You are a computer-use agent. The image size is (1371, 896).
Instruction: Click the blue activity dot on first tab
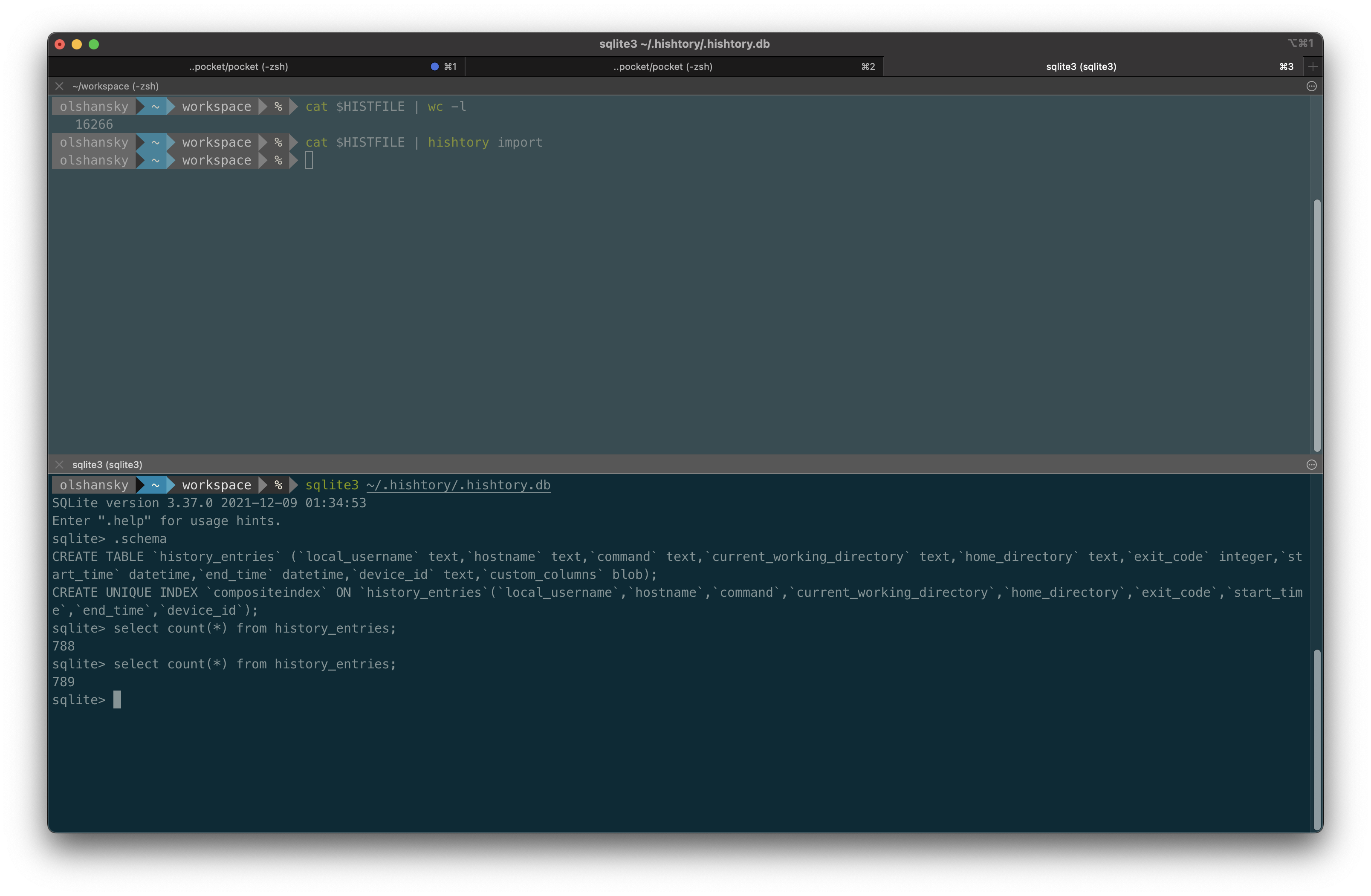434,67
